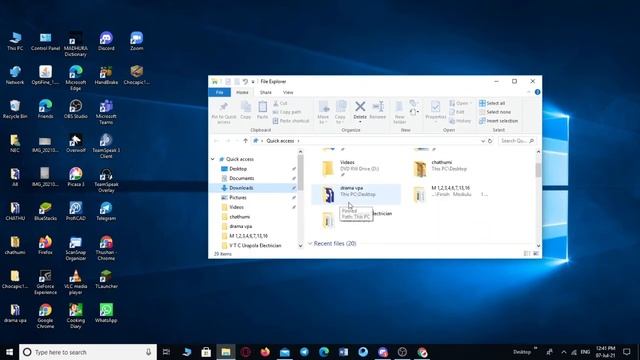Open the BlueStacks desktop shortcut
Viewport: 640px width, 360px height.
pyautogui.click(x=45, y=211)
